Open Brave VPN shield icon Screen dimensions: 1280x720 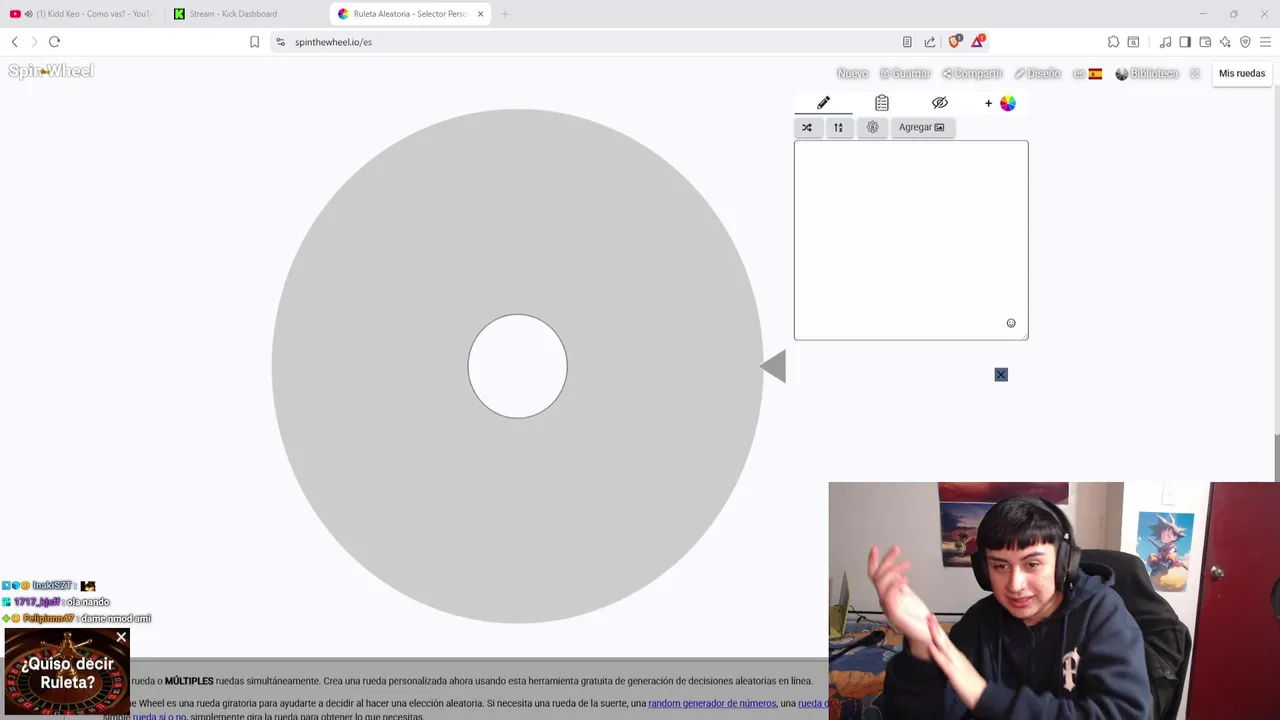(x=1245, y=42)
